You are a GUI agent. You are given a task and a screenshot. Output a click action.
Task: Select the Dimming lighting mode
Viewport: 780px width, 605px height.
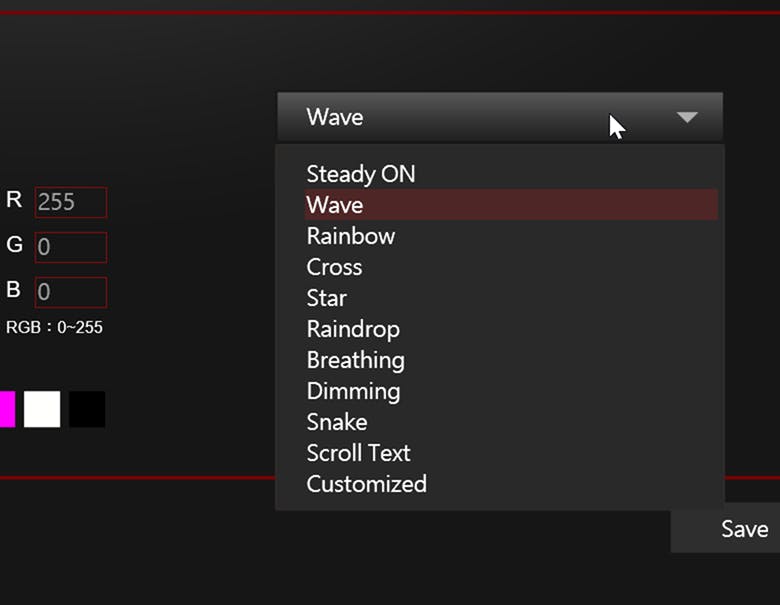[511, 391]
